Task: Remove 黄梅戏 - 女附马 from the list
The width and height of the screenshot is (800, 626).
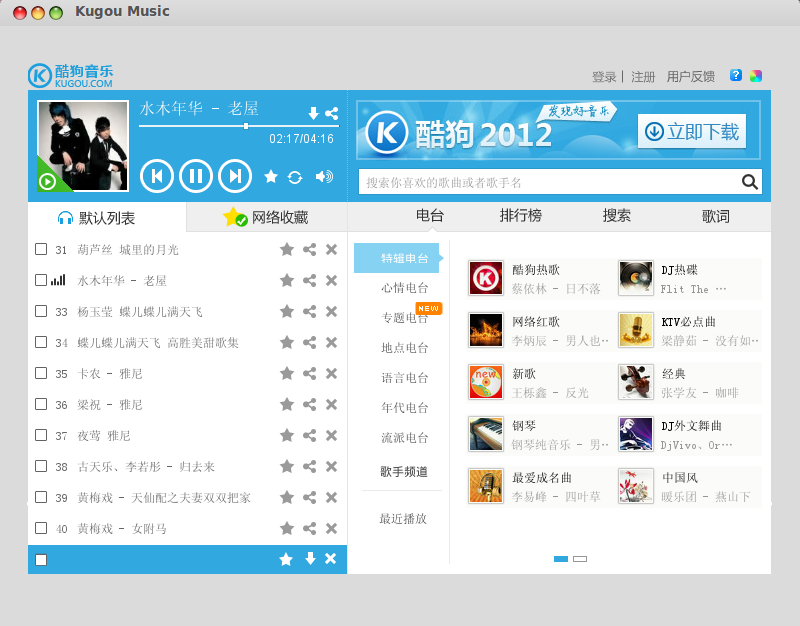Action: pyautogui.click(x=332, y=528)
